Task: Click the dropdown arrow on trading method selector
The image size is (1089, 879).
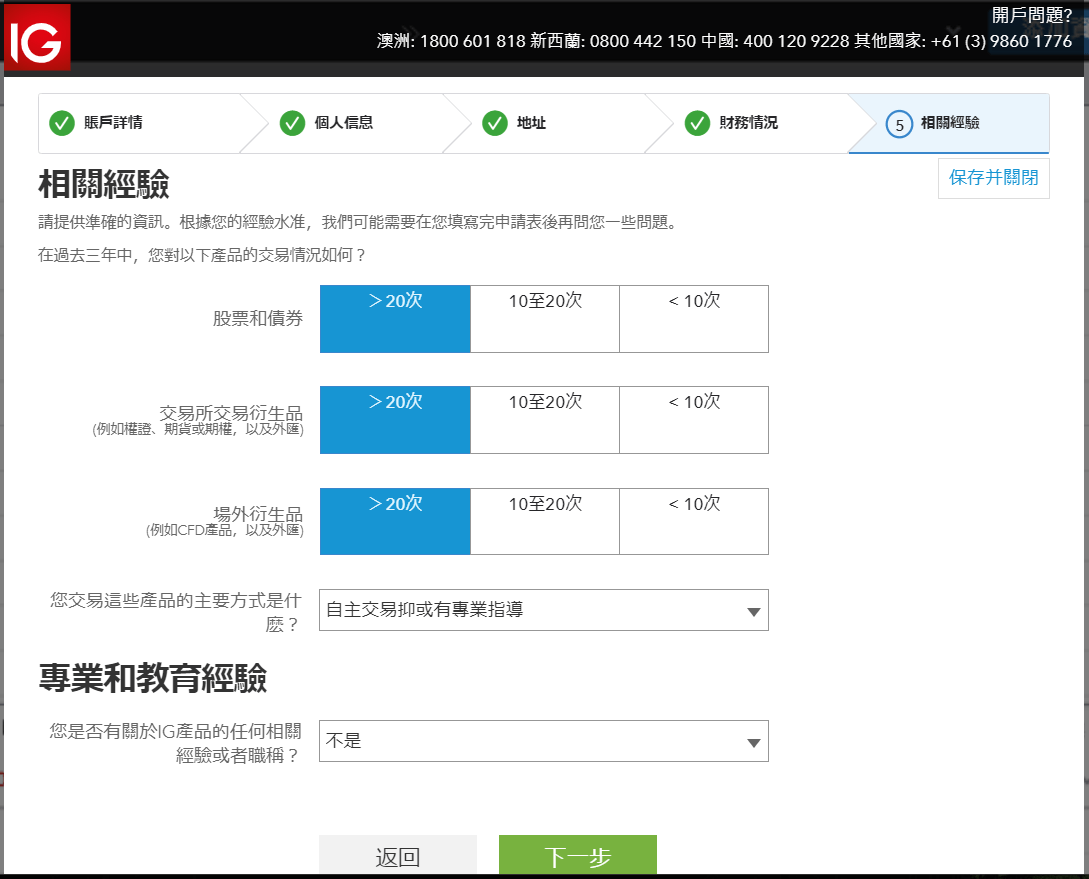Action: pos(753,610)
